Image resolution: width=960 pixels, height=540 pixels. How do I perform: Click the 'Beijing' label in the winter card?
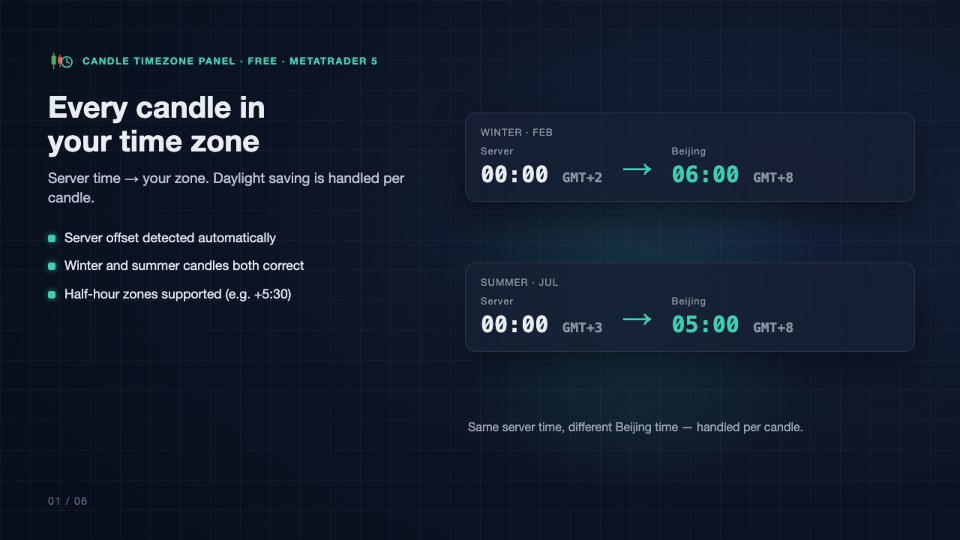tap(688, 151)
